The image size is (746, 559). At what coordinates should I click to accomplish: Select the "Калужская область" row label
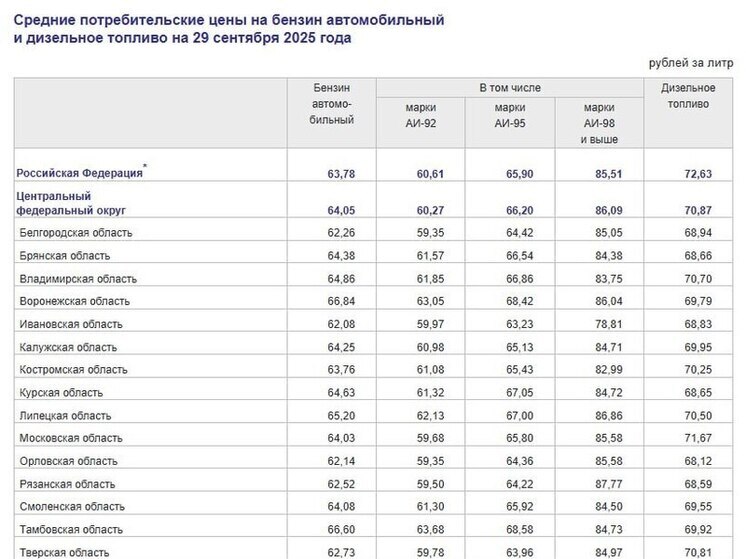[69, 347]
